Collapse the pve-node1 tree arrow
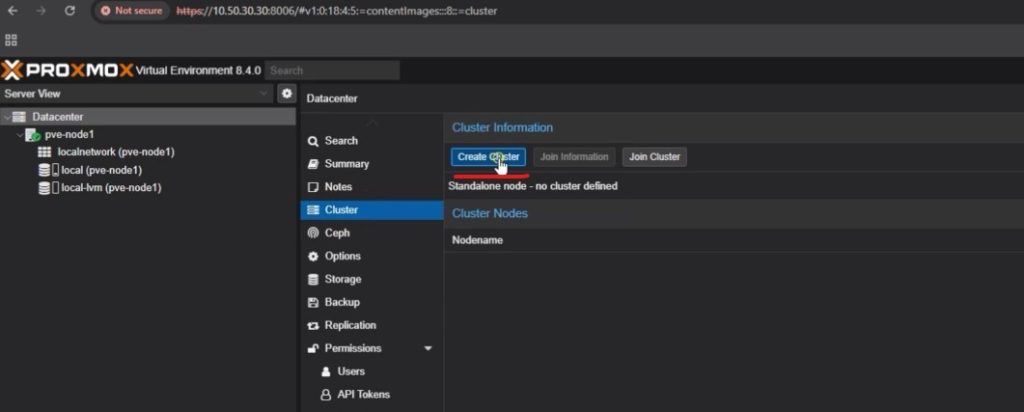 19,135
